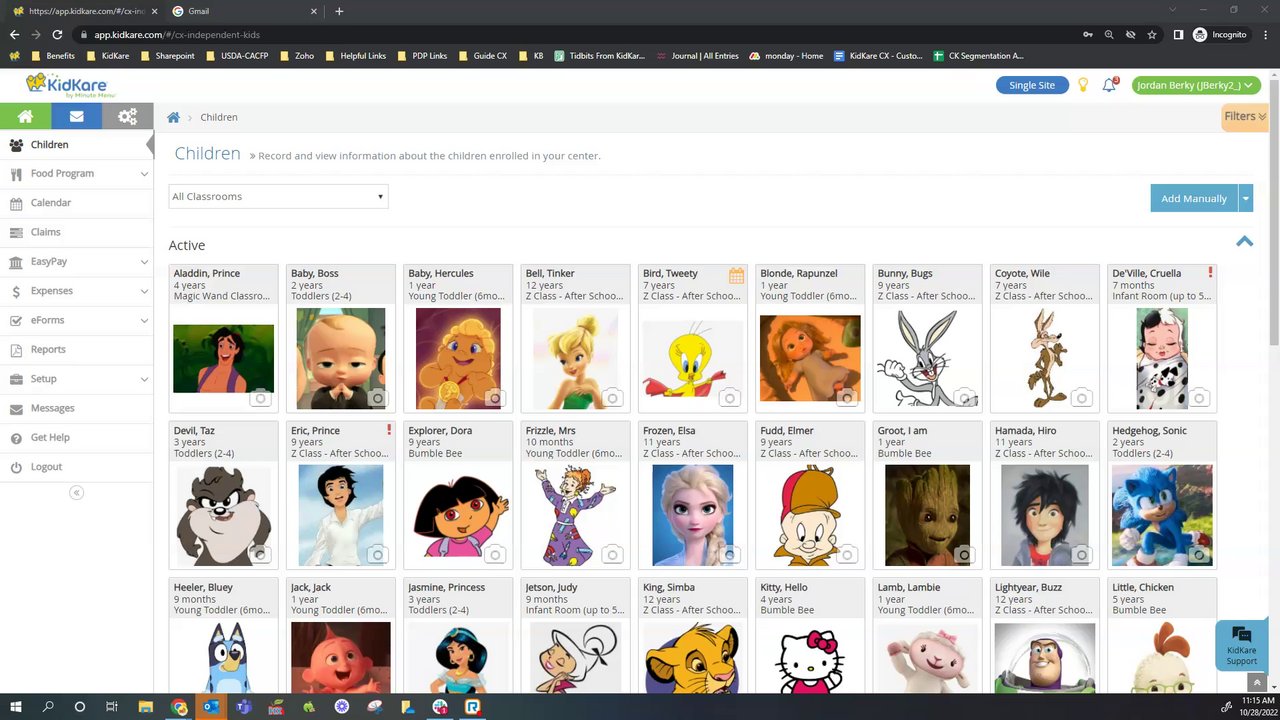The width and height of the screenshot is (1280, 720).
Task: Expand the eForms menu
Action: click(x=76, y=320)
